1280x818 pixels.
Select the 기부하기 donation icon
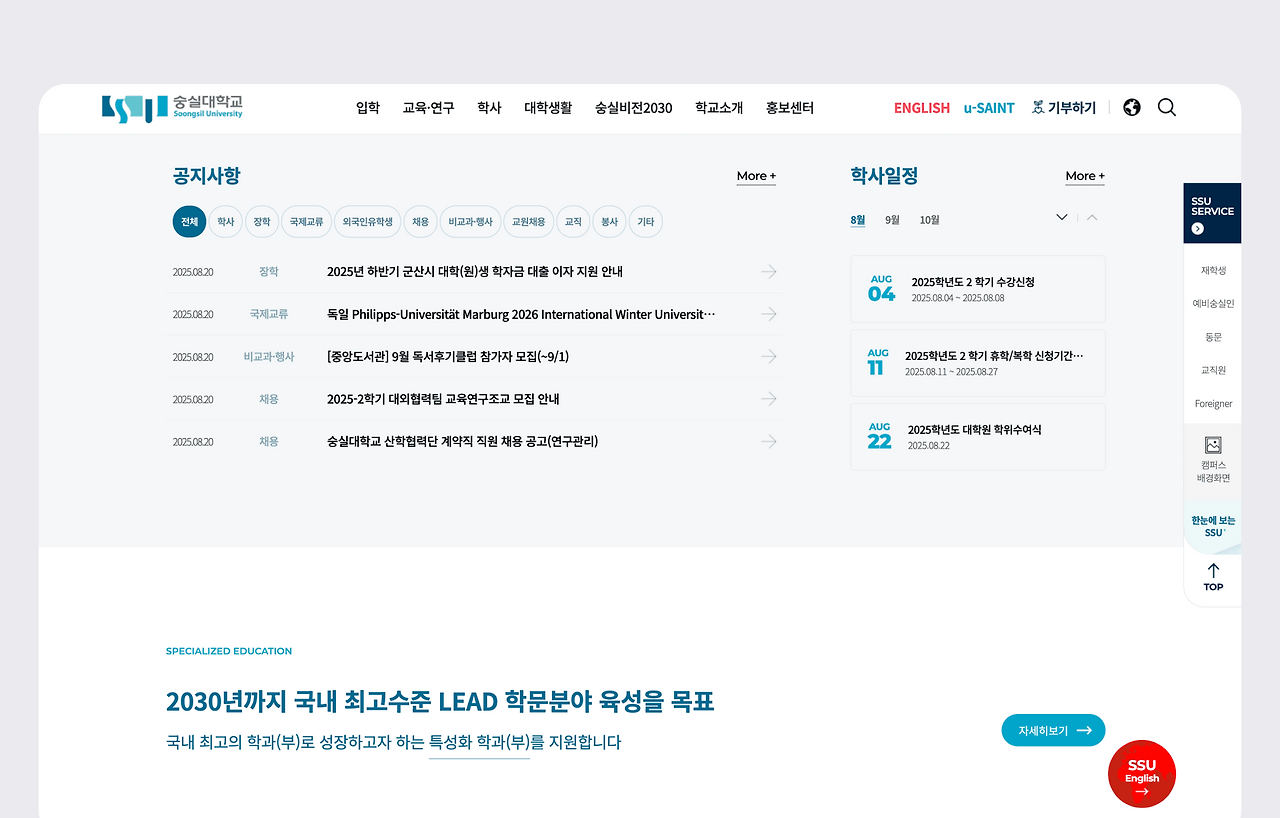tap(1040, 107)
